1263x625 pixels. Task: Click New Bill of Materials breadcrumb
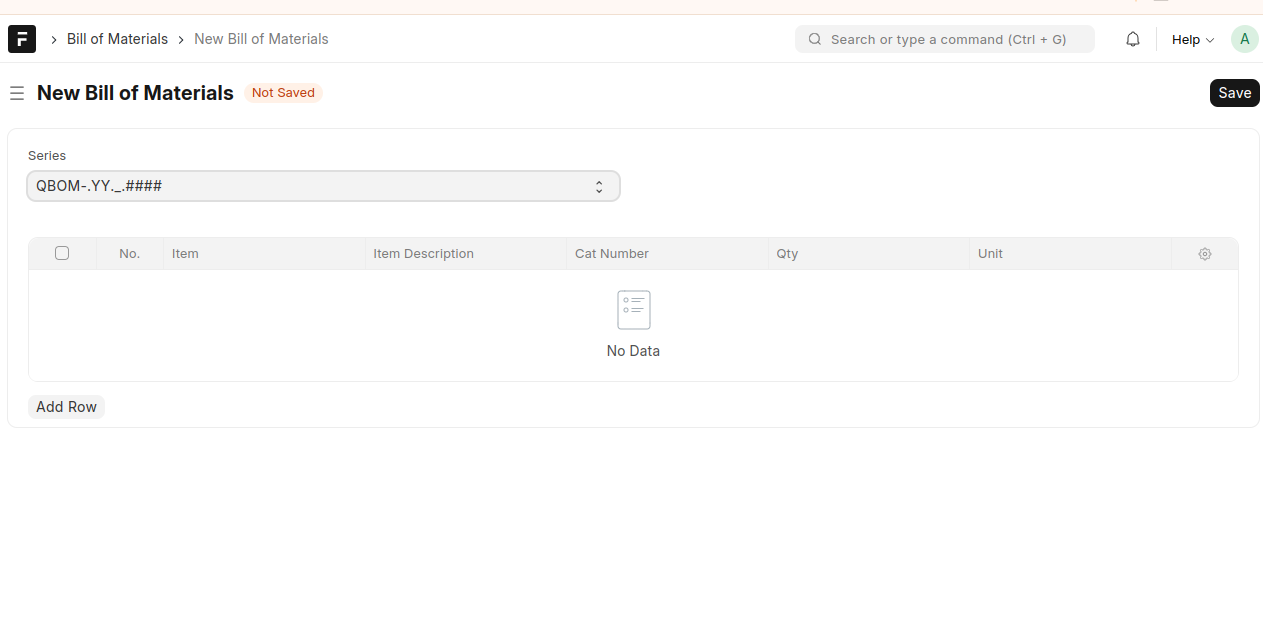click(x=261, y=39)
